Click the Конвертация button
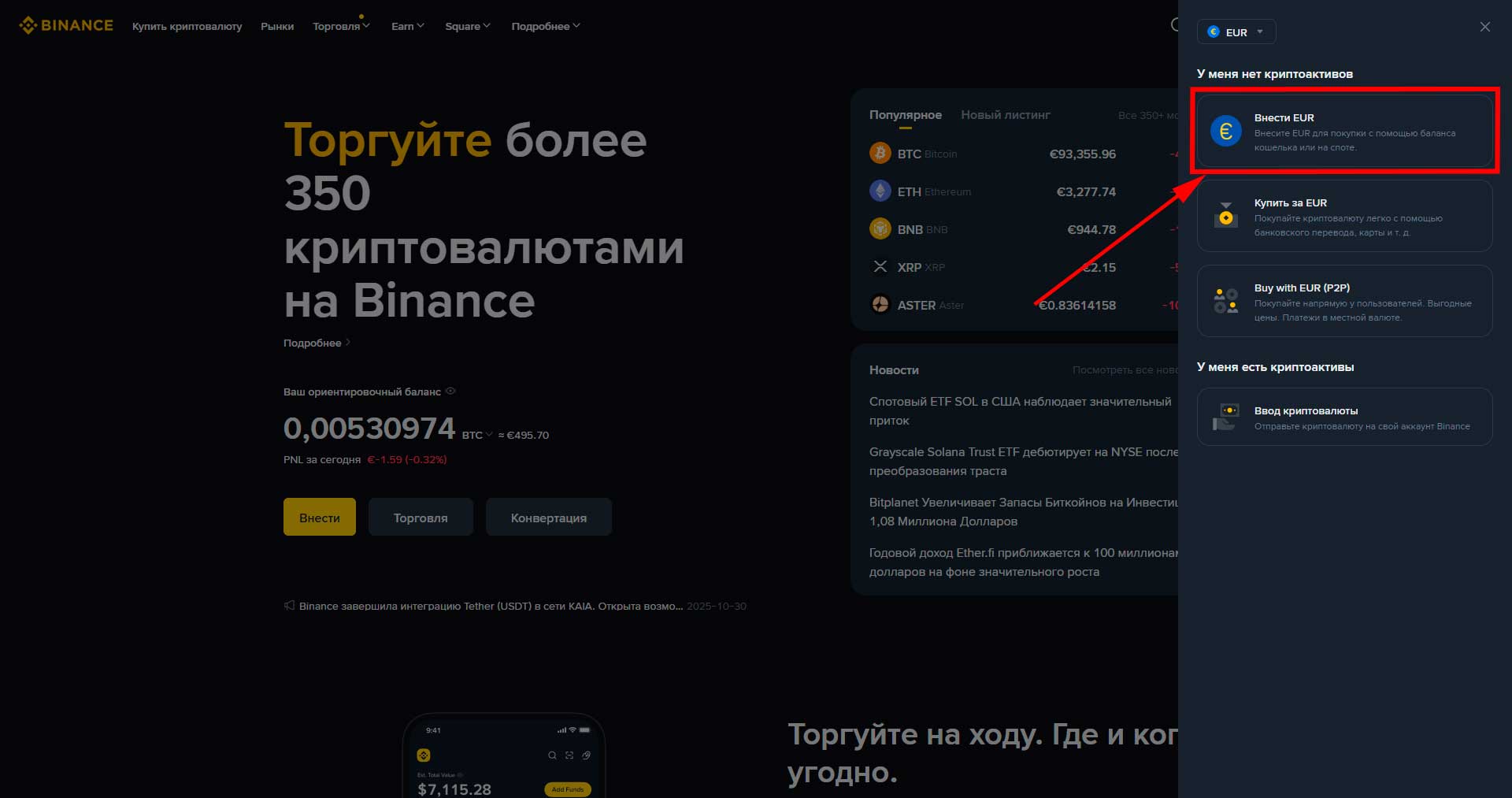 point(549,517)
